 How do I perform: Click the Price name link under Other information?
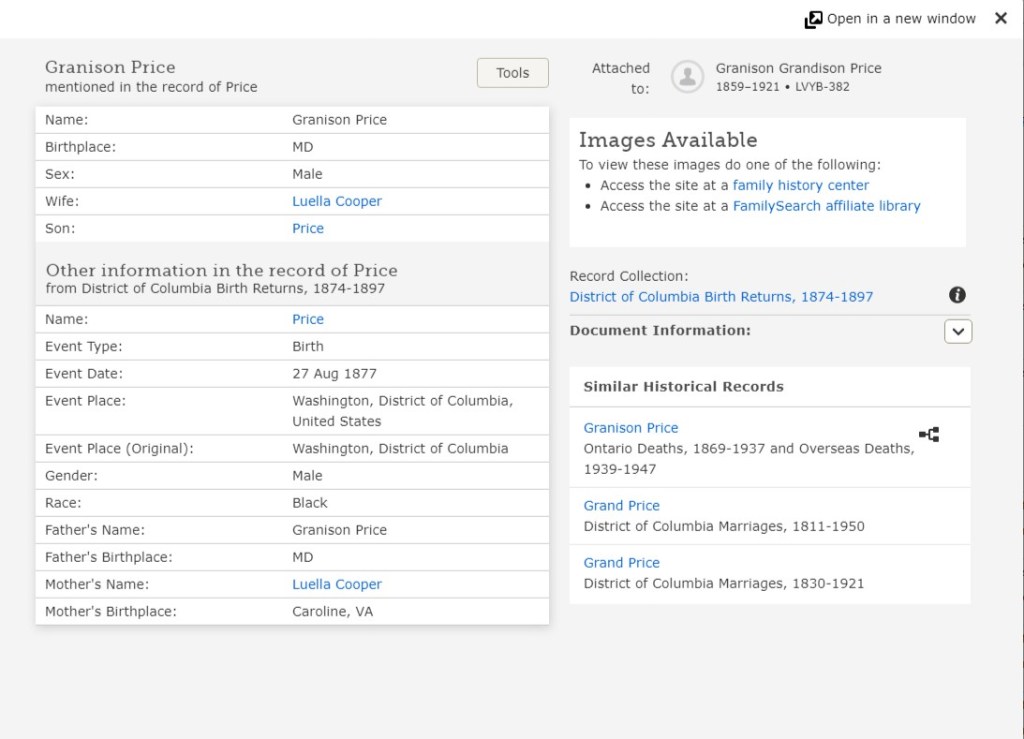pos(308,319)
